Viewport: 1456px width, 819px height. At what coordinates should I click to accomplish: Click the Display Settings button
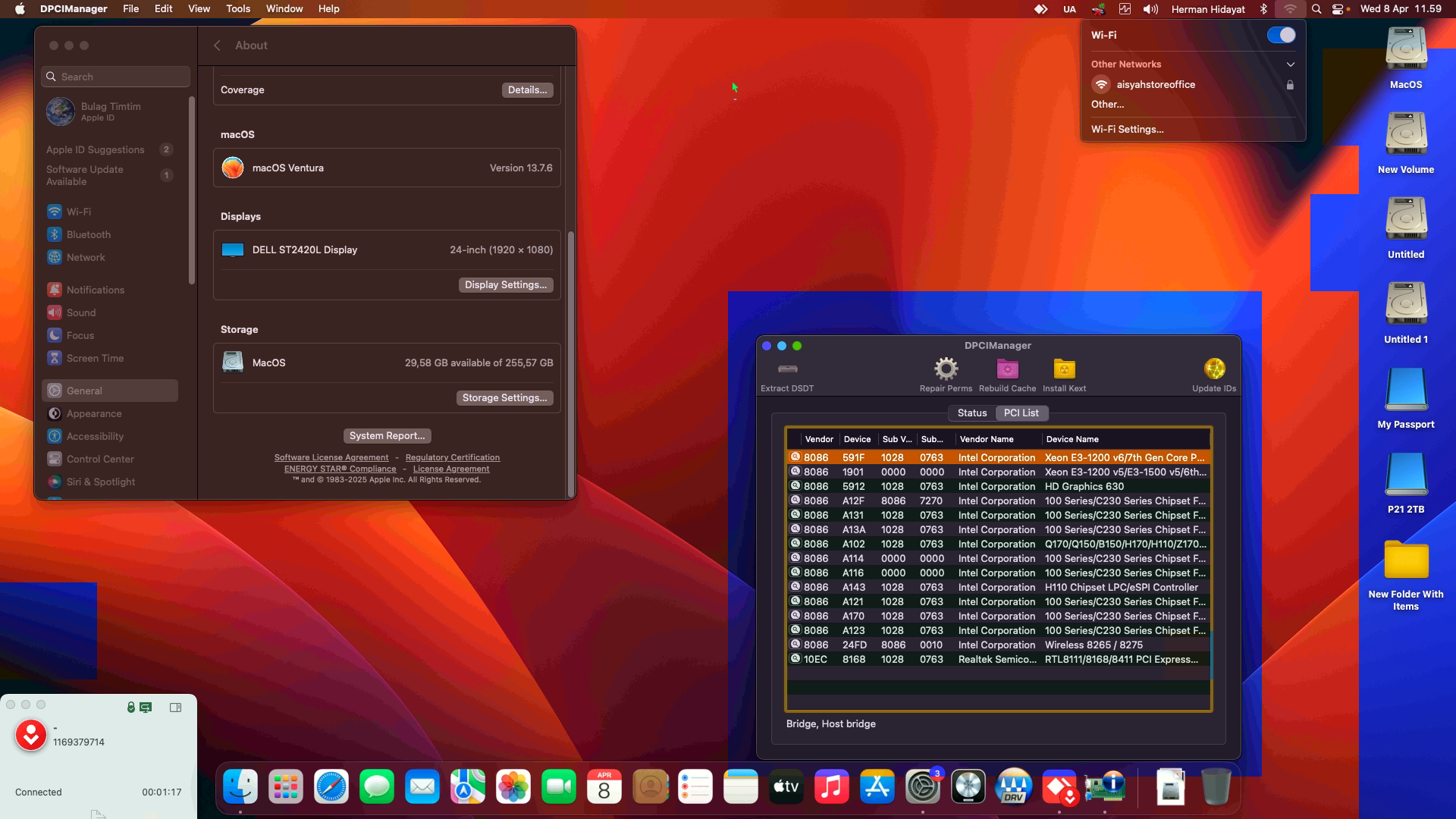pyautogui.click(x=506, y=285)
